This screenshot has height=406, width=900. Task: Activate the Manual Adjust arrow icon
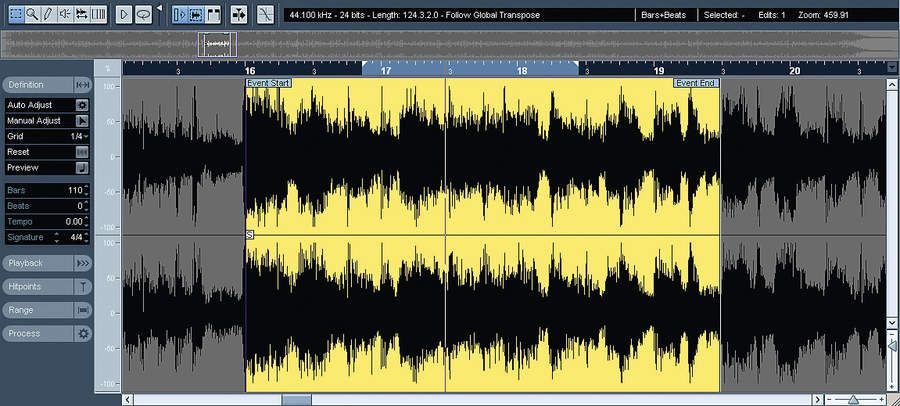click(x=82, y=121)
